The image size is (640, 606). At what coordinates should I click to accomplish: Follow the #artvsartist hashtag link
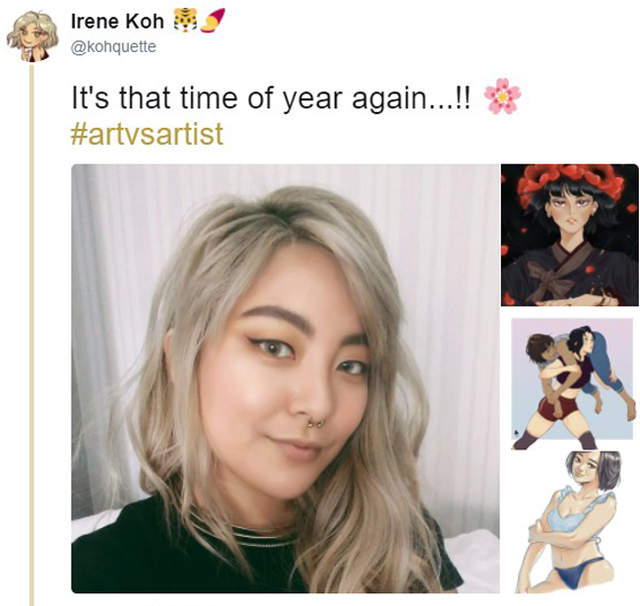(147, 134)
